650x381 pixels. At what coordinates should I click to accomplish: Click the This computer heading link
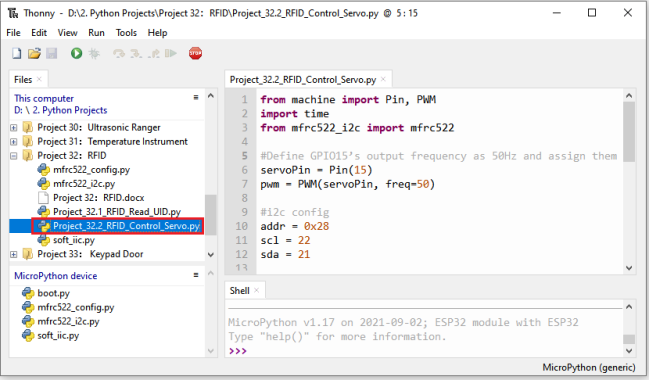44,99
